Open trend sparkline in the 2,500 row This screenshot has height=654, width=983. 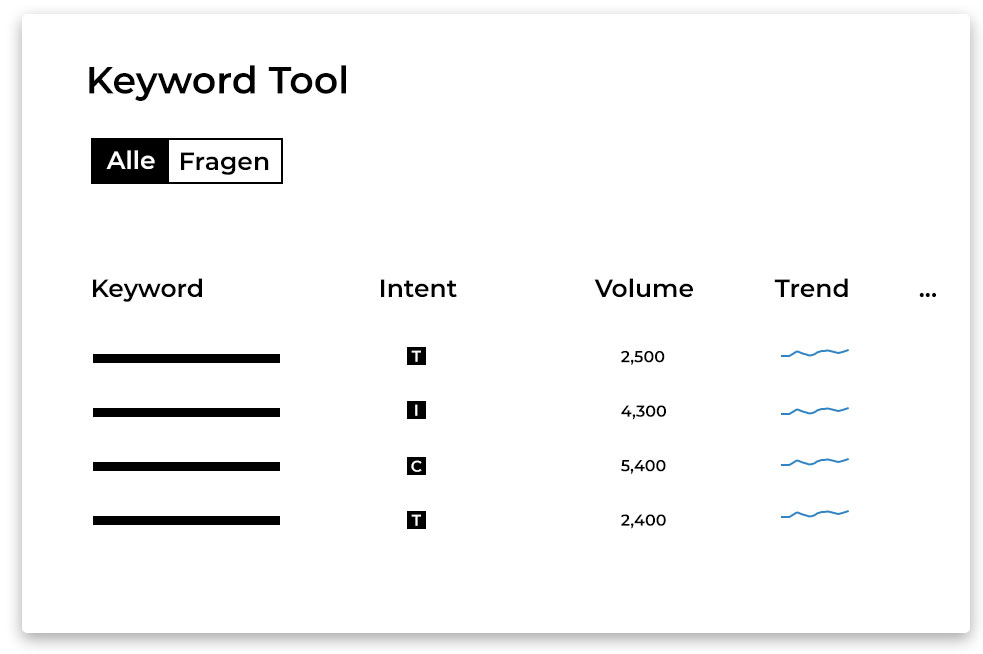814,353
